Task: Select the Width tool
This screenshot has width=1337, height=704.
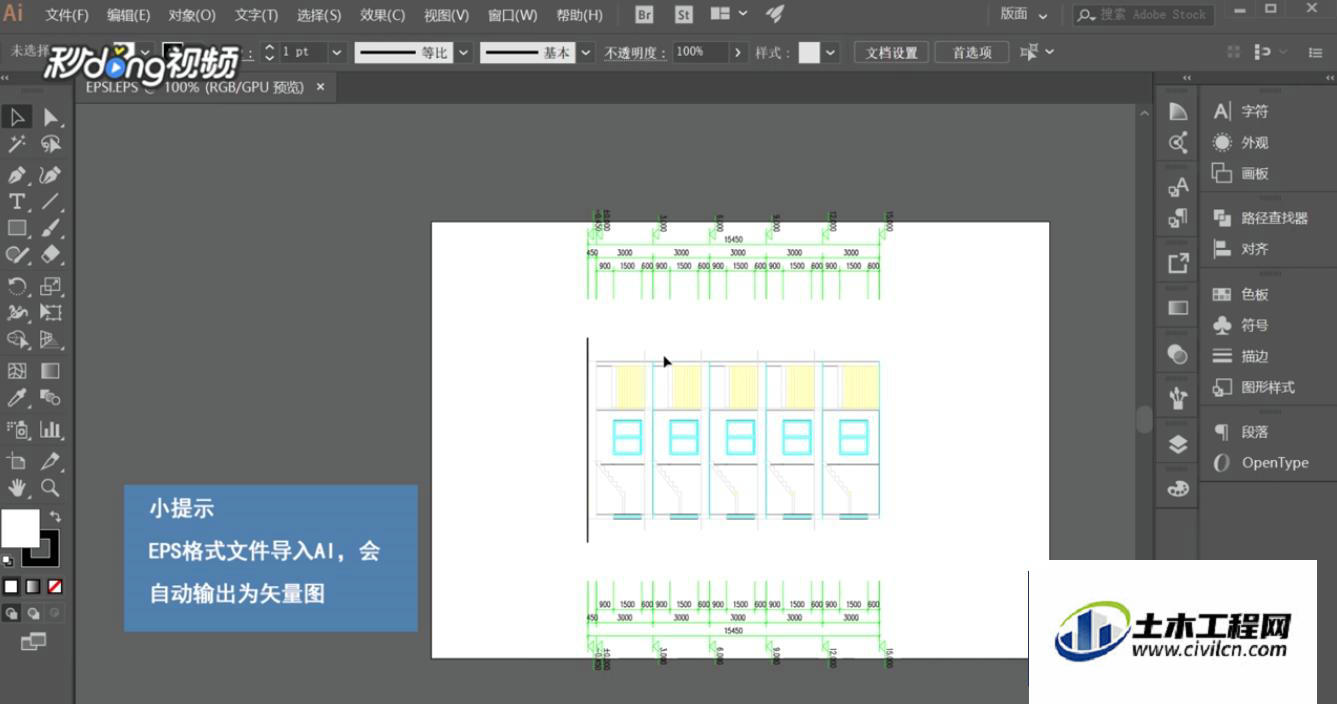Action: [17, 313]
